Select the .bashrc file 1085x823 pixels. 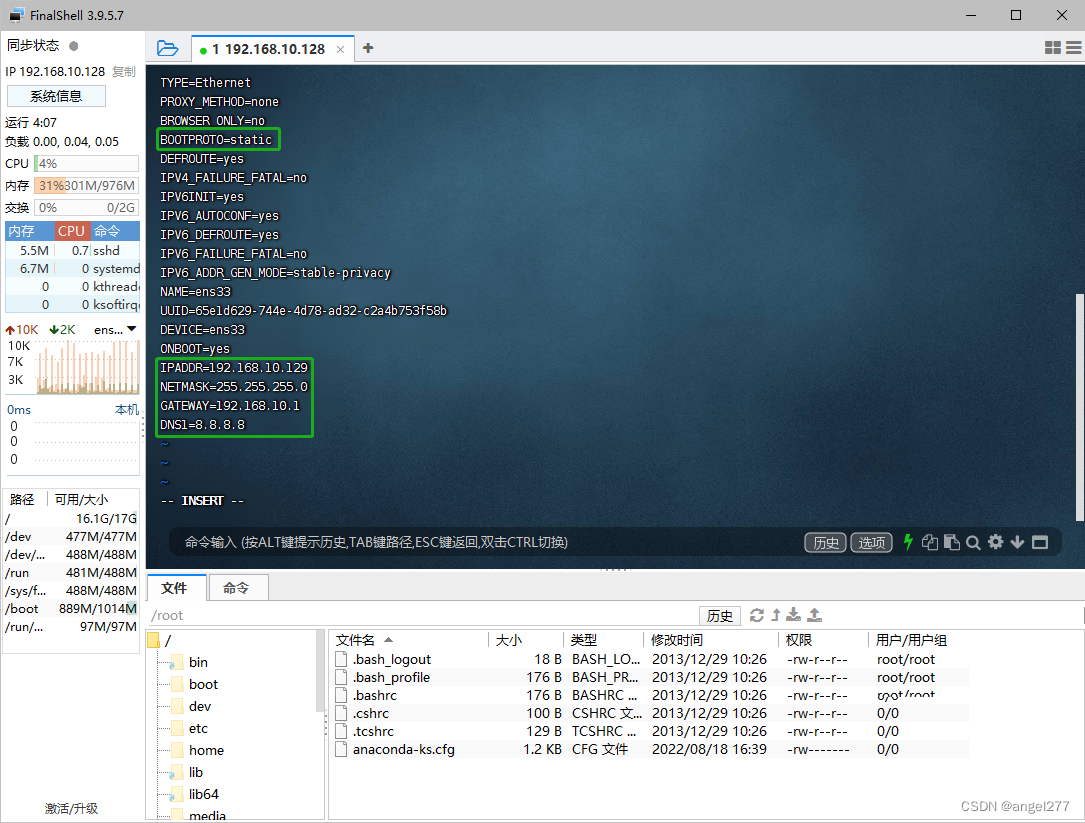[374, 696]
